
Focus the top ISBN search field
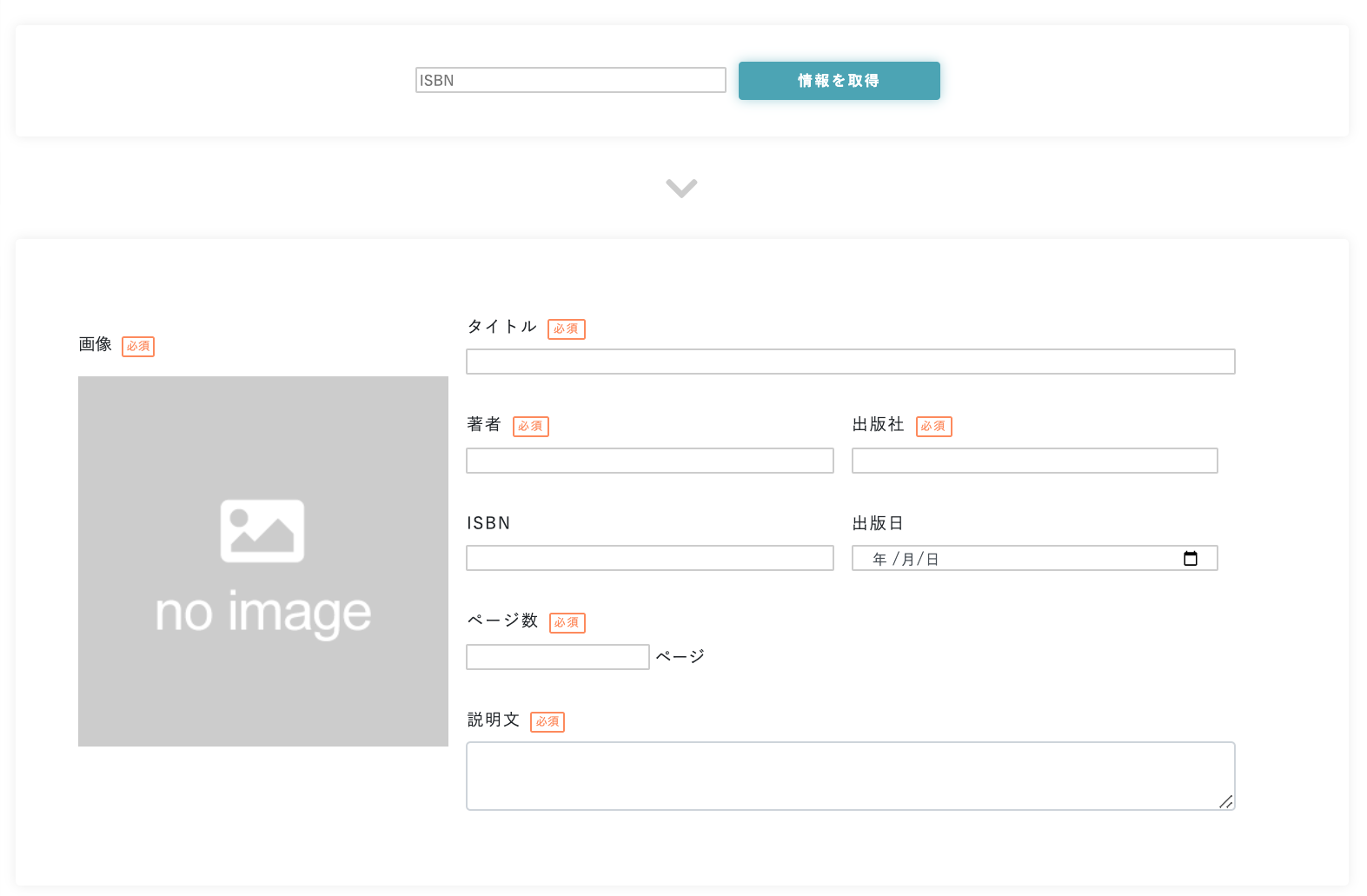(570, 80)
